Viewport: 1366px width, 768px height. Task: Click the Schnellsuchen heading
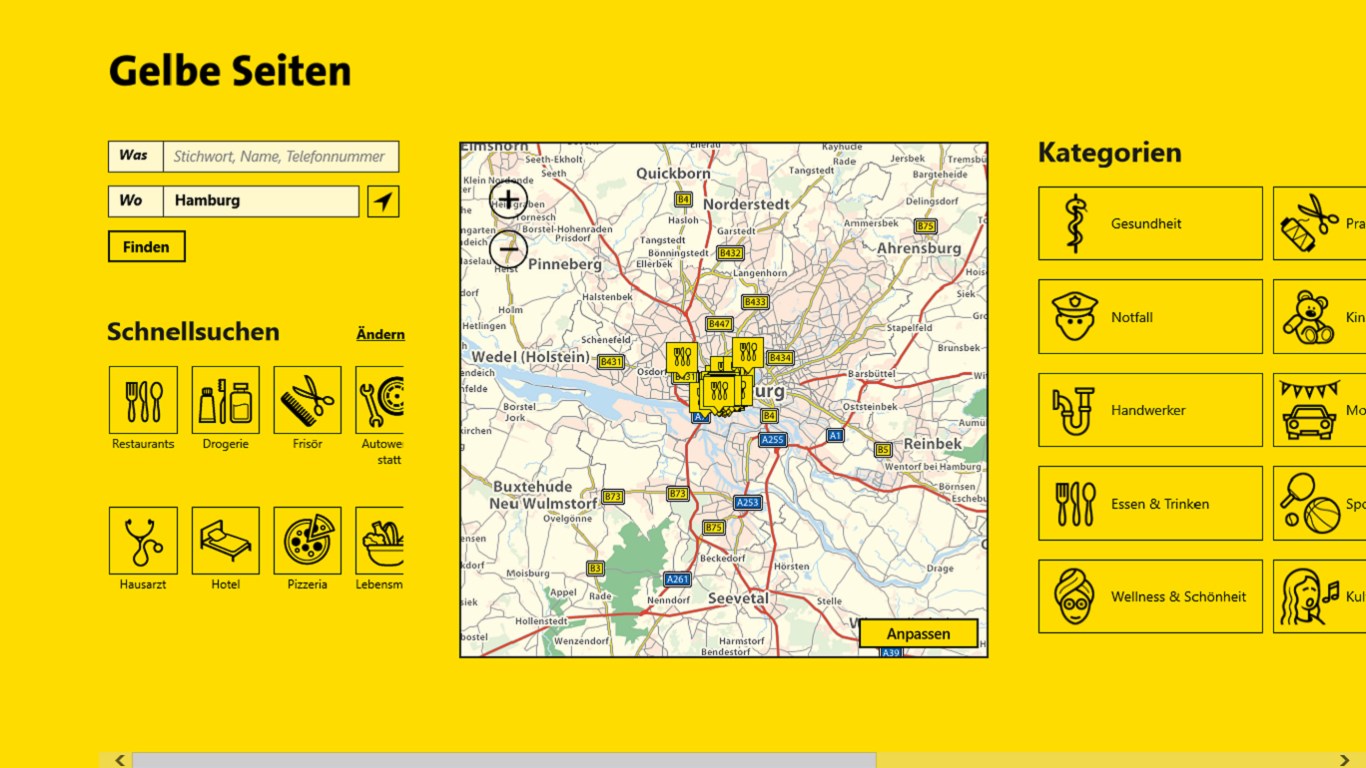point(194,332)
